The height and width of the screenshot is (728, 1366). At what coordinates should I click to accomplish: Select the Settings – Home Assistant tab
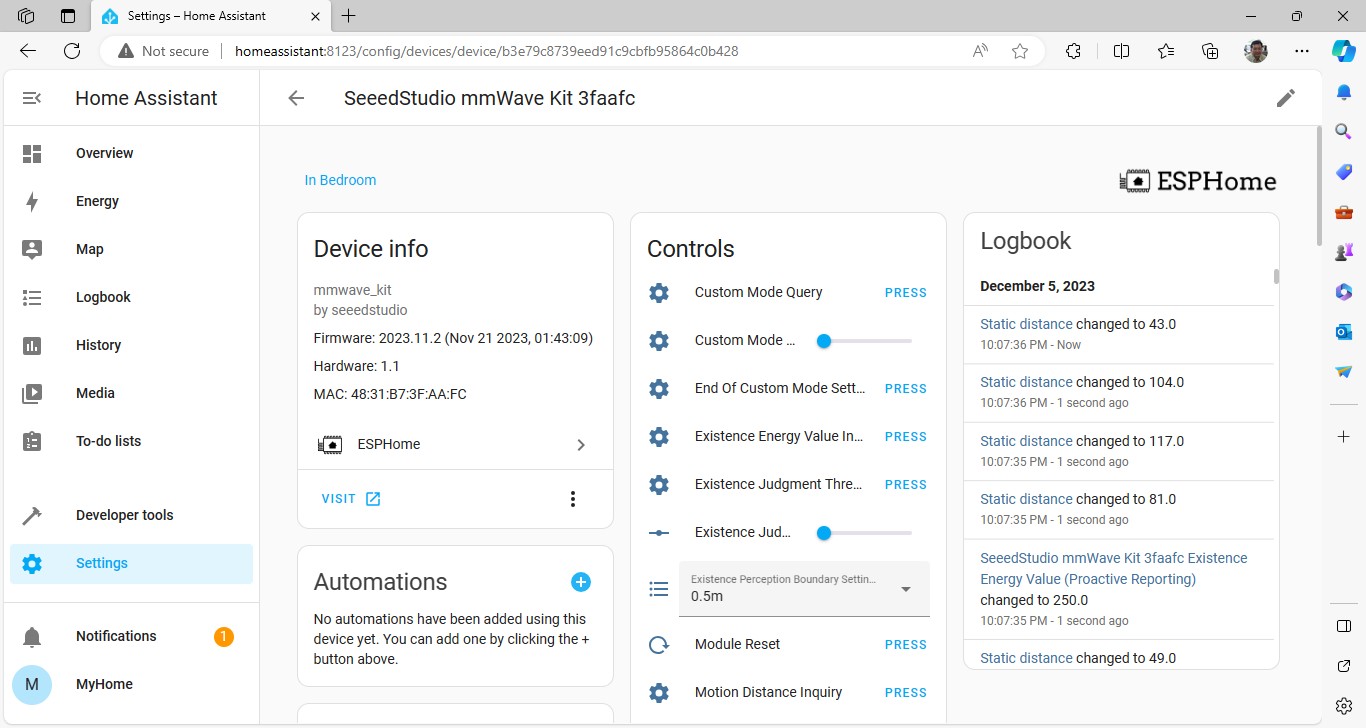point(210,16)
